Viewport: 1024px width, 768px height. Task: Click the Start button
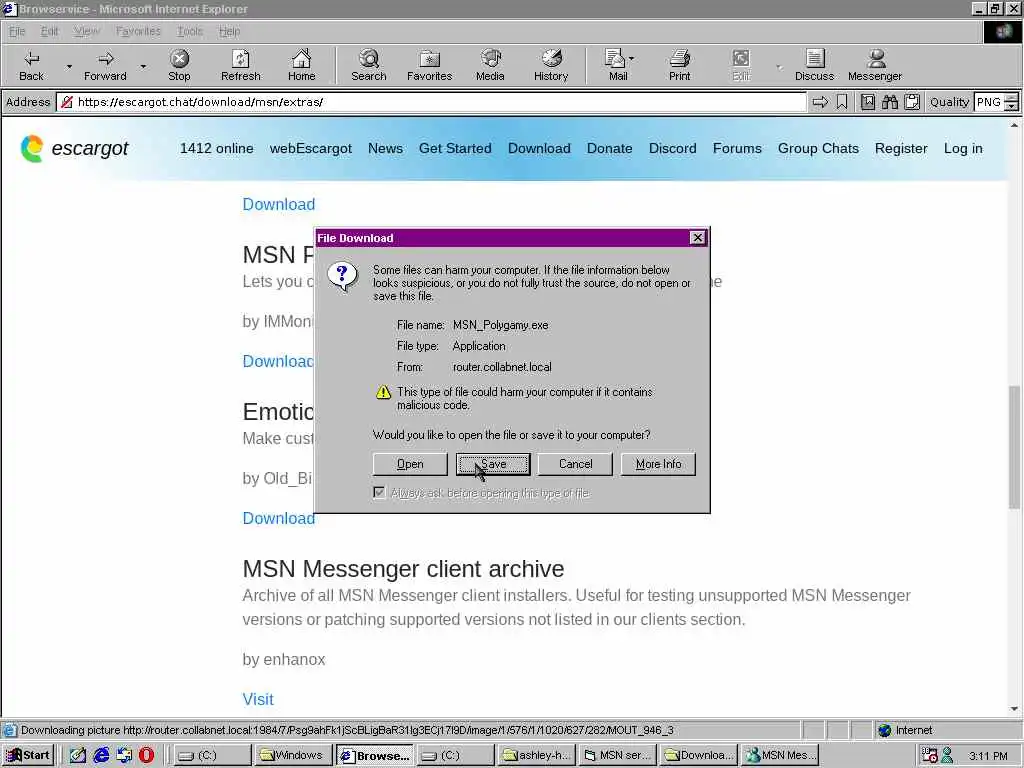click(27, 755)
